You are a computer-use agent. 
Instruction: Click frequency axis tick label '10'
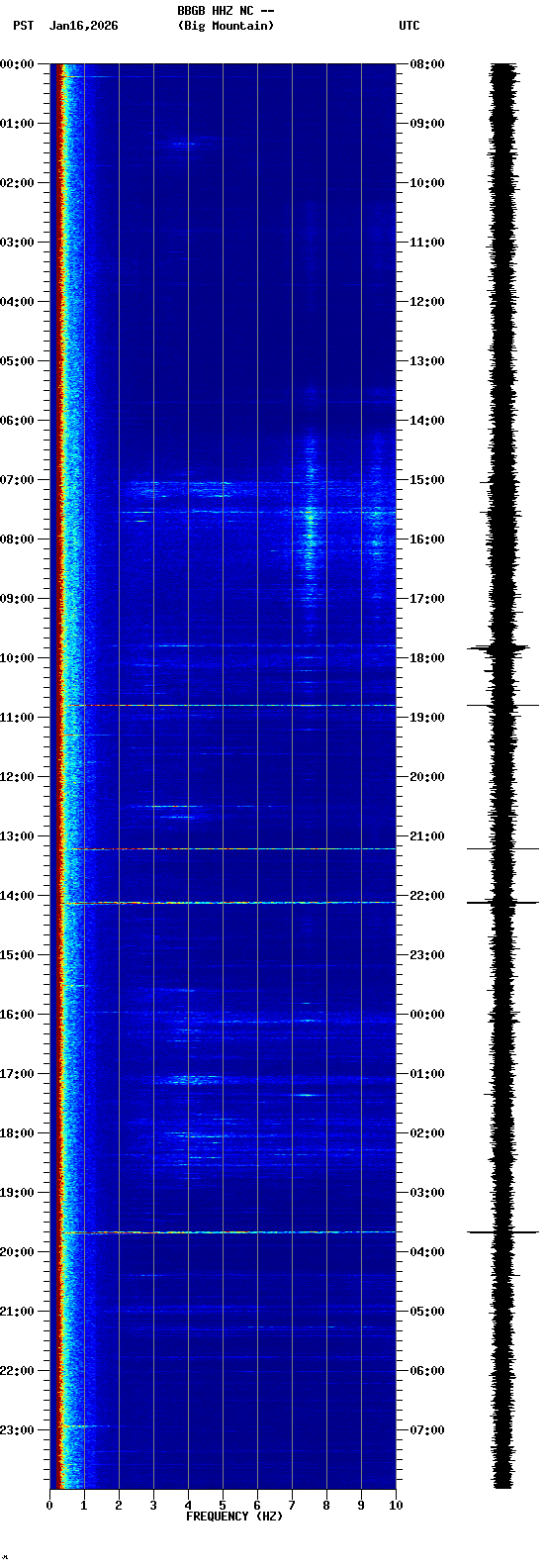click(x=396, y=1506)
